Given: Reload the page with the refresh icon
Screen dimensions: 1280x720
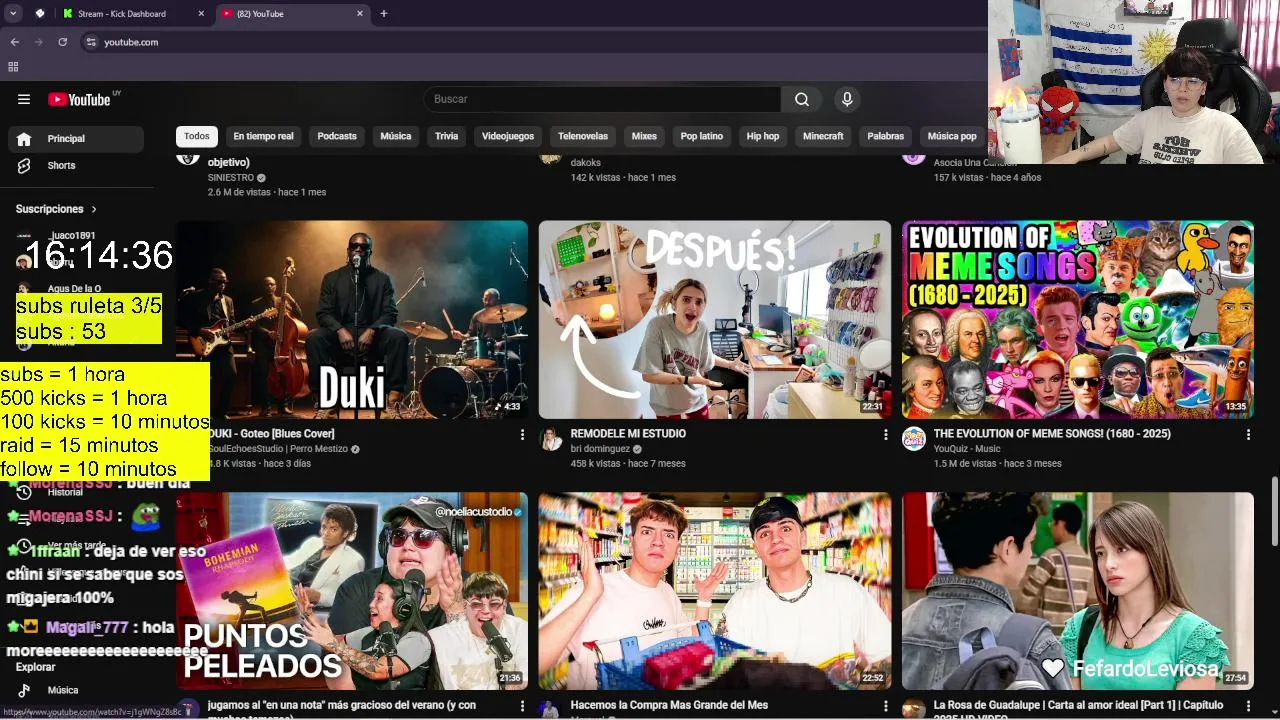Looking at the screenshot, I should click(x=62, y=42).
